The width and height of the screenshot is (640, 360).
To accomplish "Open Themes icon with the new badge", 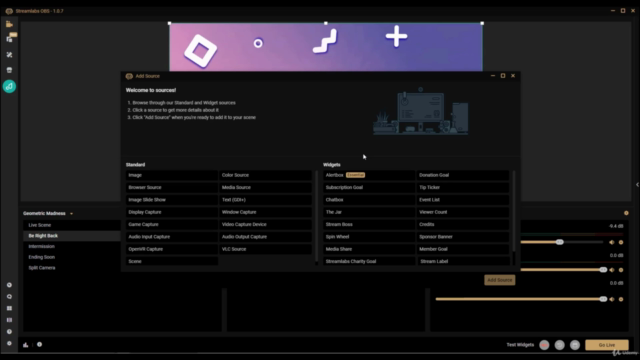I will click(10, 38).
